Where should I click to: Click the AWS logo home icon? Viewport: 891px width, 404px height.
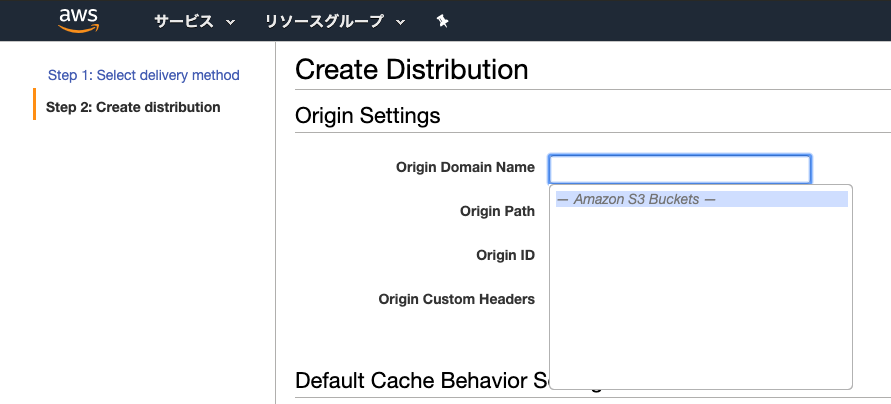pyautogui.click(x=77, y=20)
